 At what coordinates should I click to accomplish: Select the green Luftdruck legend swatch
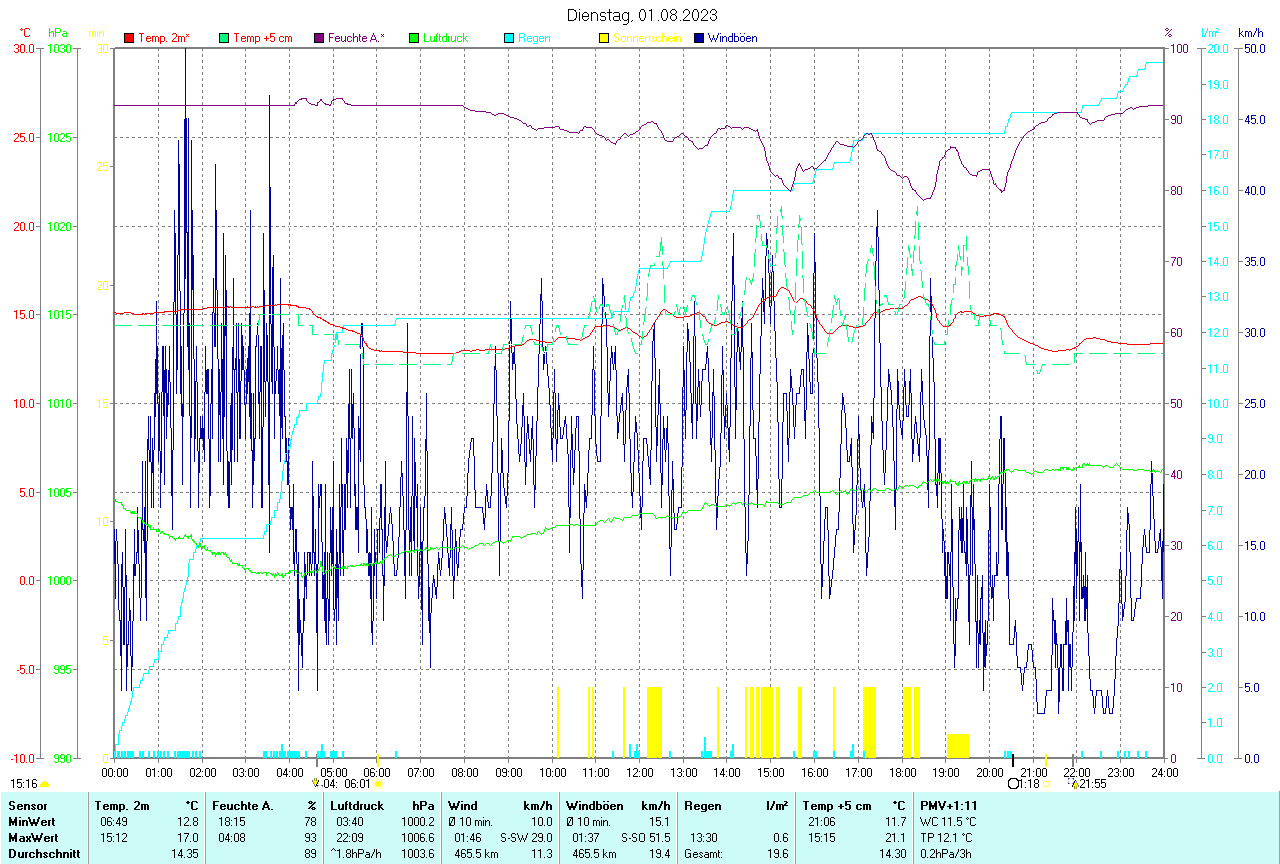click(x=414, y=38)
